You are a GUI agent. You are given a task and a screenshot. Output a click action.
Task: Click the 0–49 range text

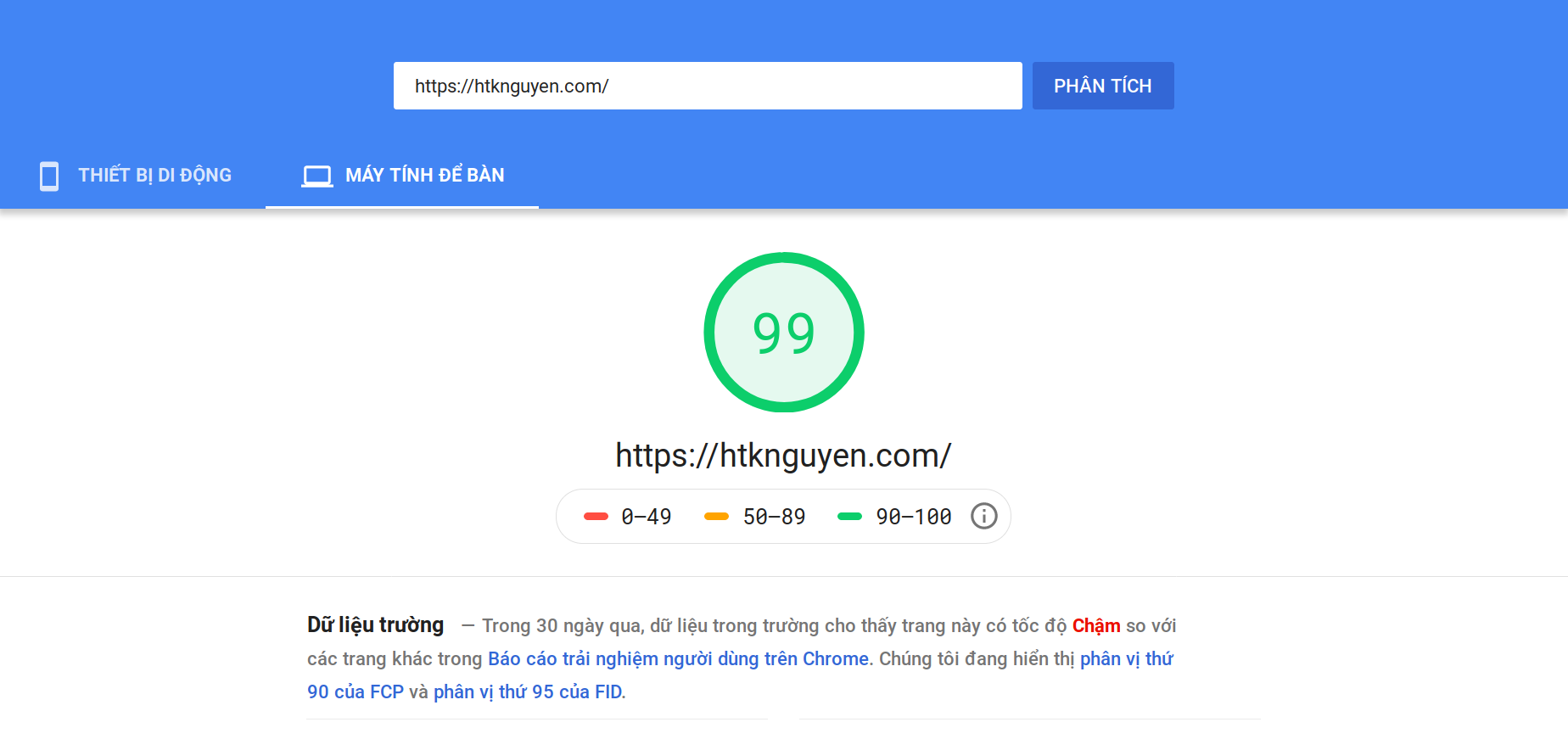tap(647, 517)
